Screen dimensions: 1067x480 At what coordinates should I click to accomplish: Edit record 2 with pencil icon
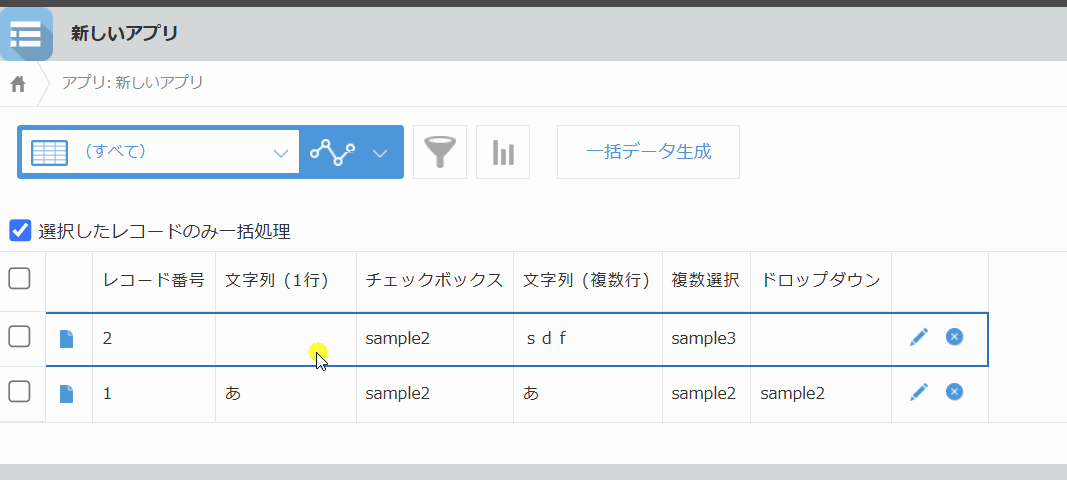[x=919, y=338]
